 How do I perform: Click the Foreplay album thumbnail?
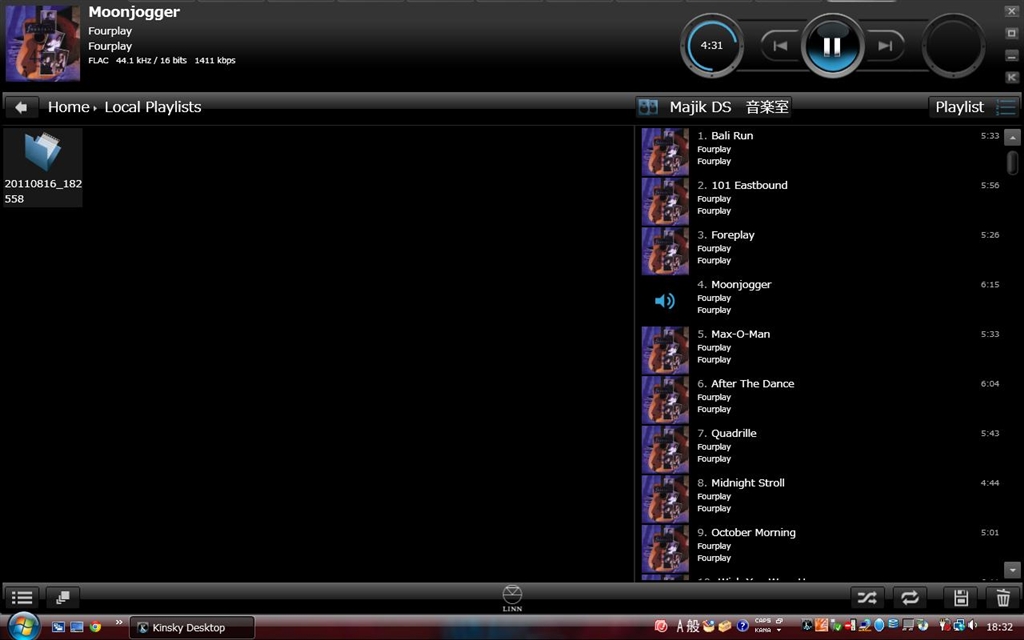pos(665,251)
